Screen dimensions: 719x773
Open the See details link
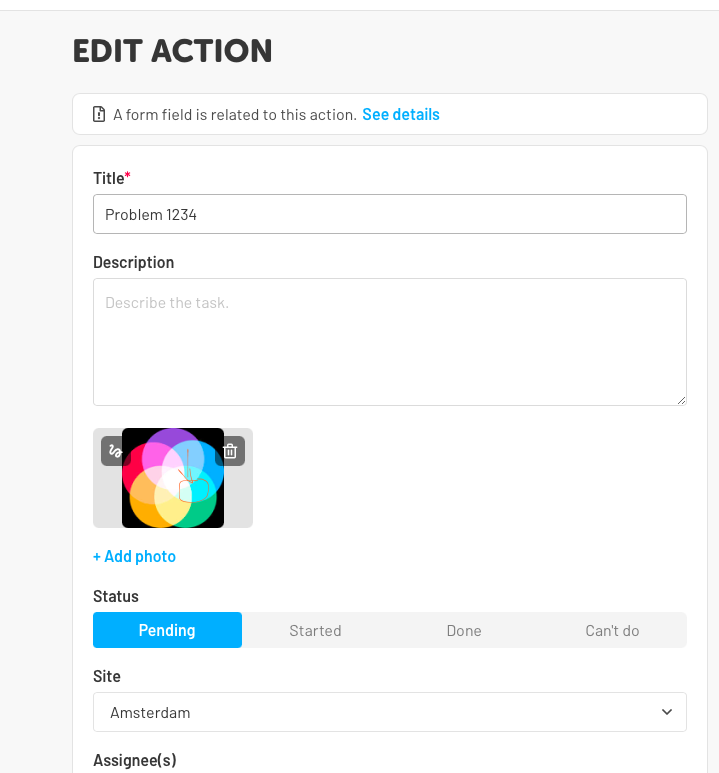[x=401, y=114]
